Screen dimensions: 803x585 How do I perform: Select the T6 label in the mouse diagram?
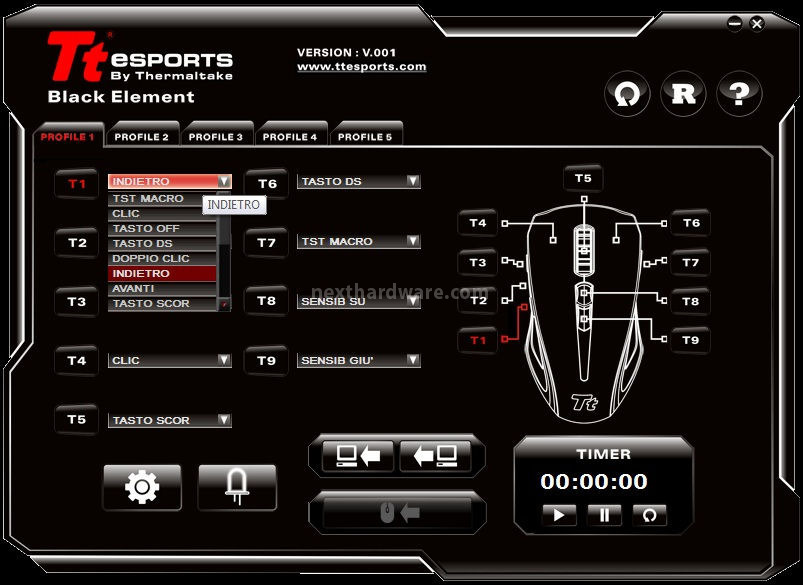[691, 223]
